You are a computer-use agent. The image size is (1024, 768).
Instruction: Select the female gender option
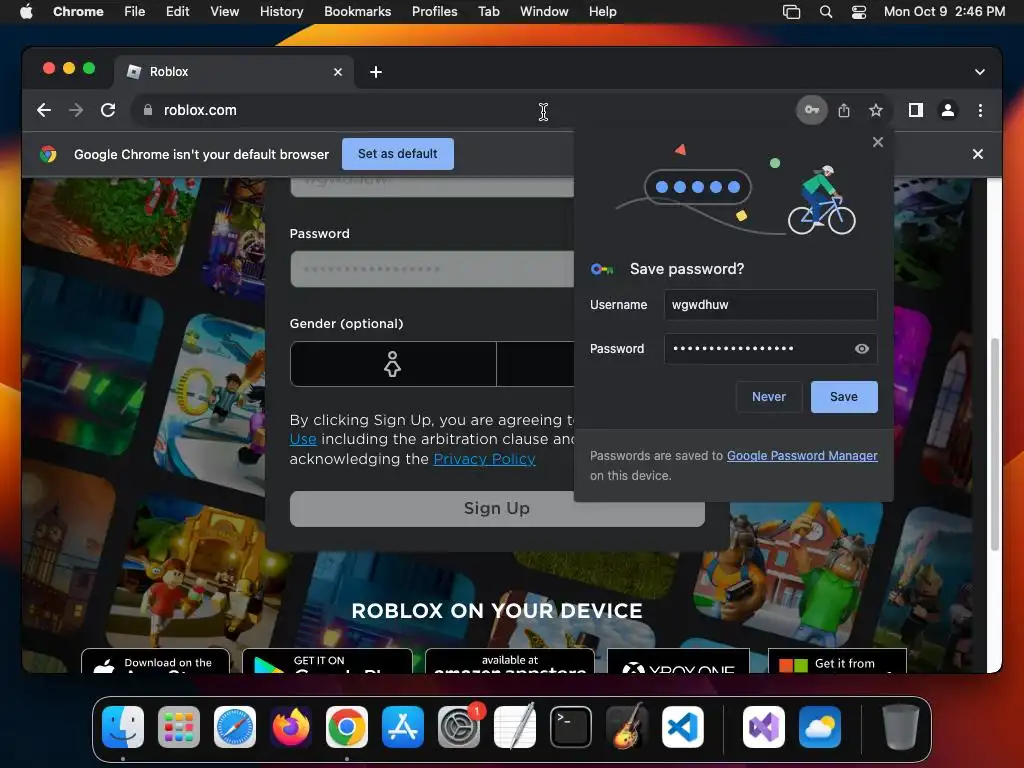392,364
